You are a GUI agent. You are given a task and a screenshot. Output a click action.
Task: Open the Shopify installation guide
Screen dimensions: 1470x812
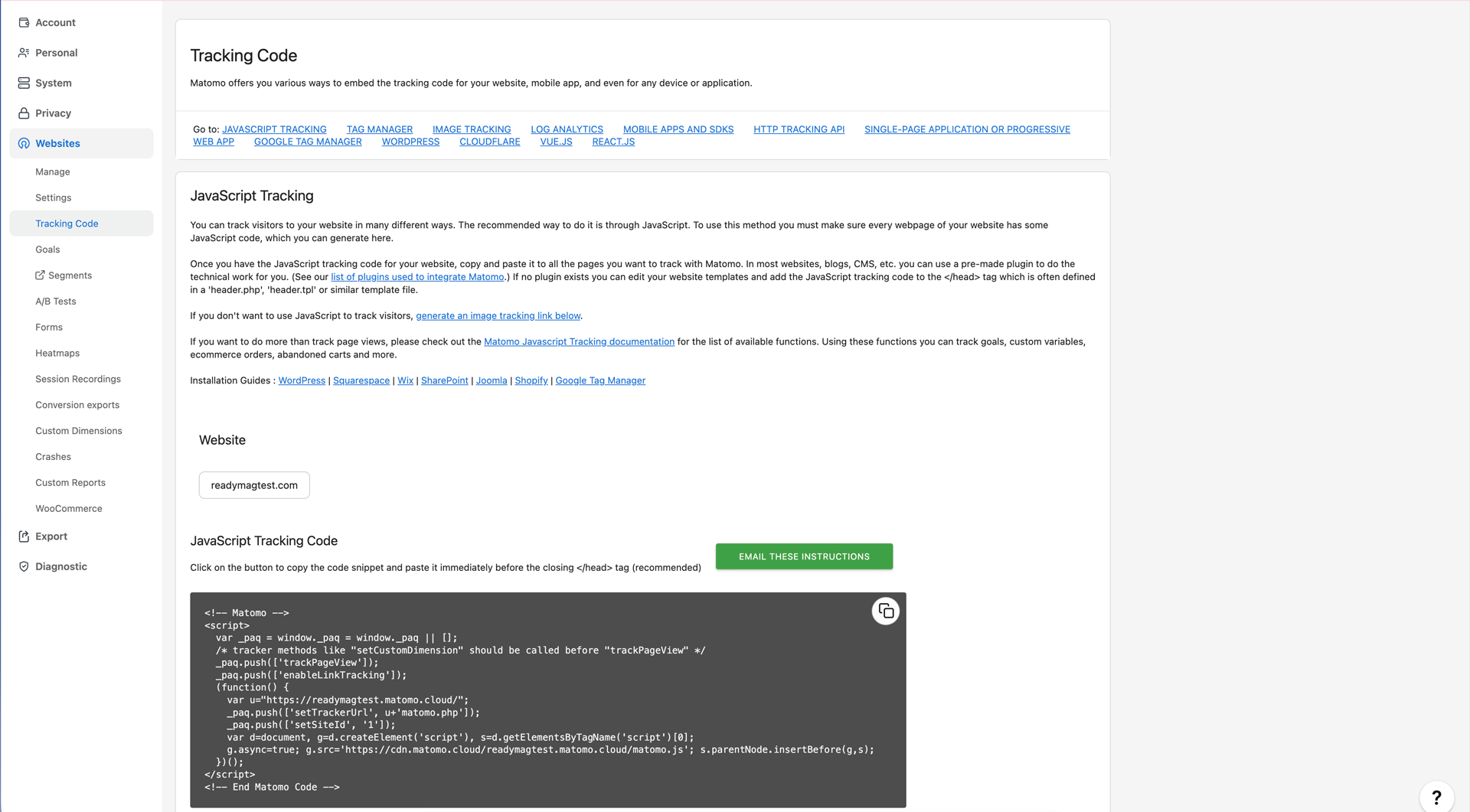tap(531, 381)
